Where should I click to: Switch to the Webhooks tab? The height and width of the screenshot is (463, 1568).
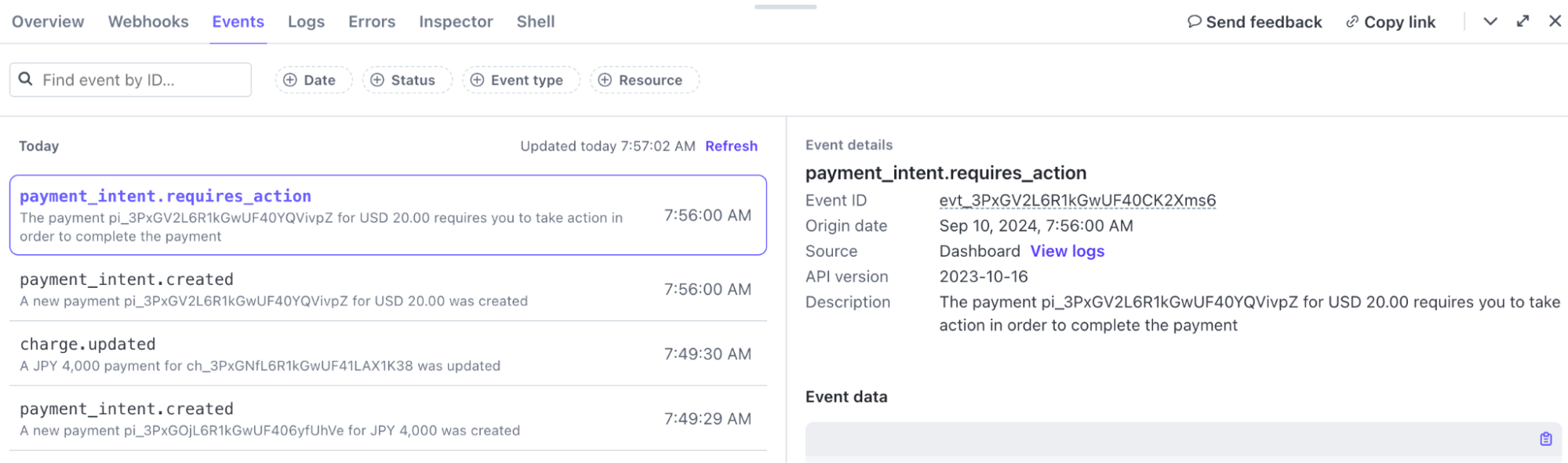point(148,22)
